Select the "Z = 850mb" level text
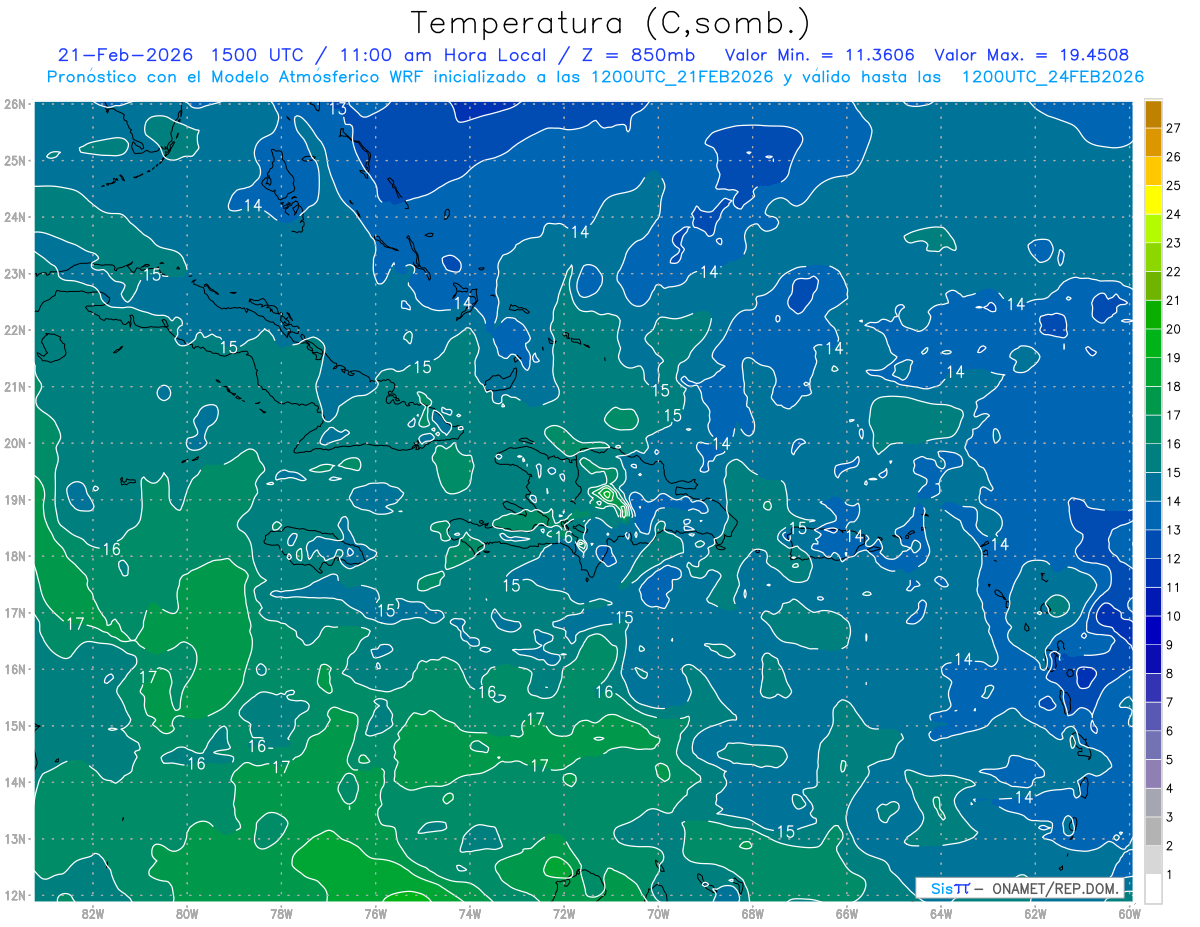This screenshot has height=927, width=1200. (x=640, y=55)
